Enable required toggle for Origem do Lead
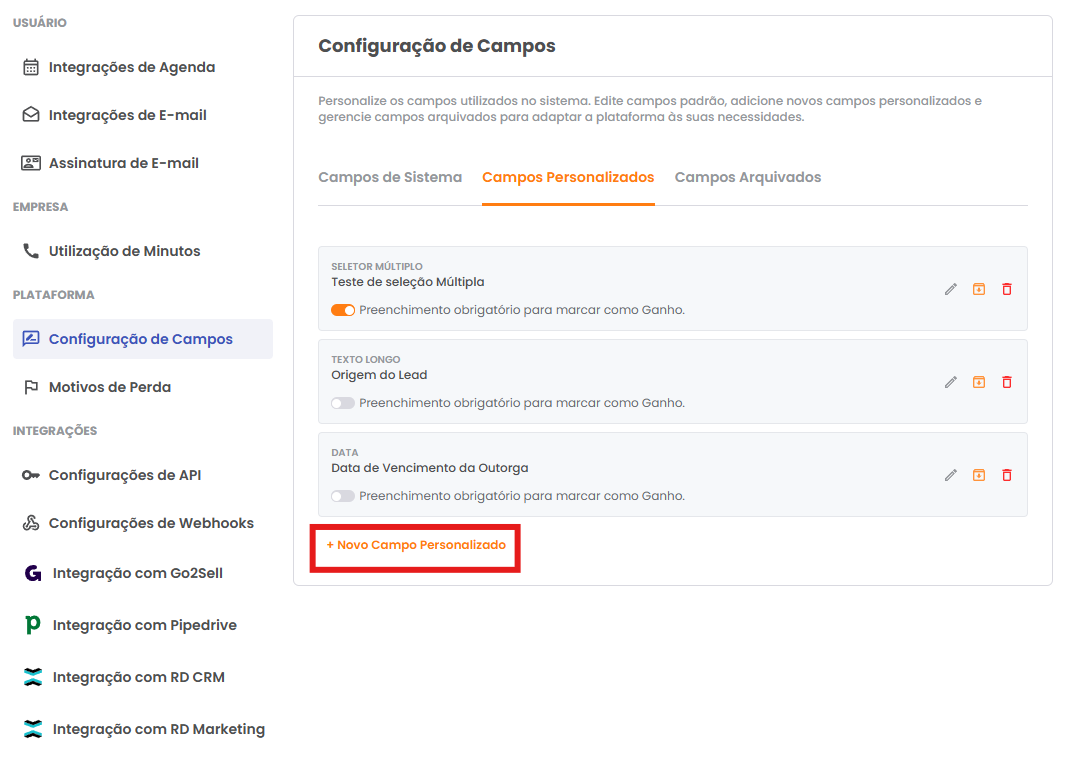This screenshot has width=1071, height=769. coord(343,403)
